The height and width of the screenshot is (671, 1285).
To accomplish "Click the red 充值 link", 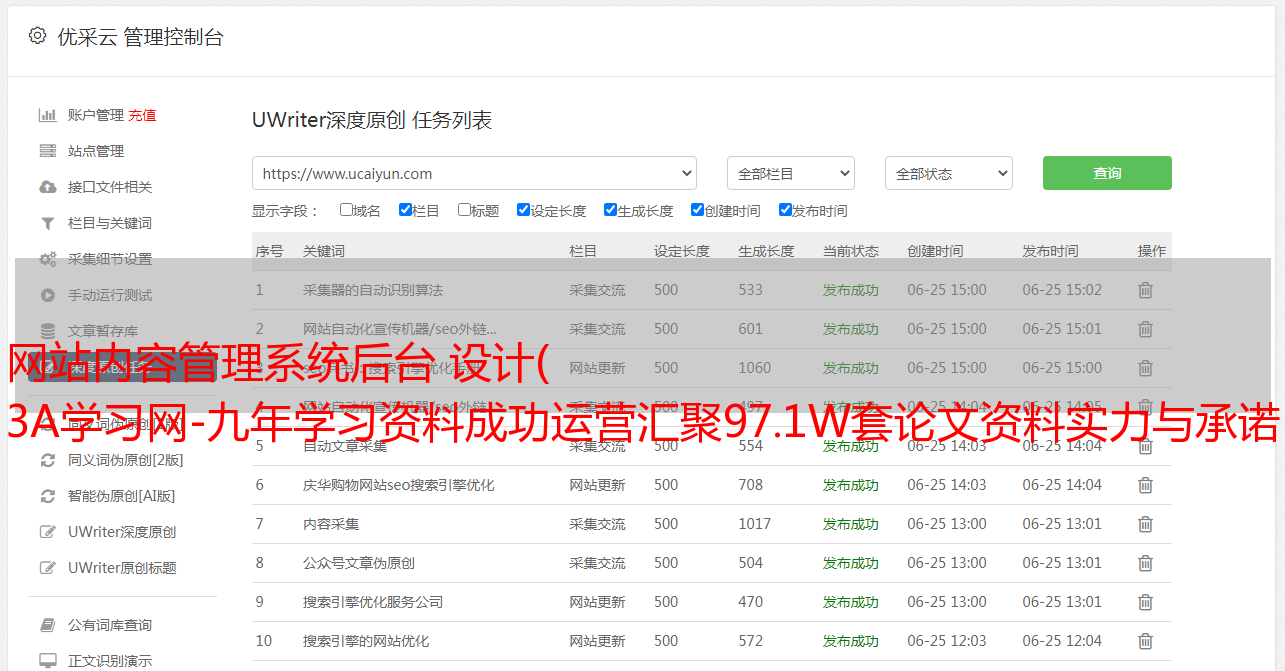I will tap(142, 115).
